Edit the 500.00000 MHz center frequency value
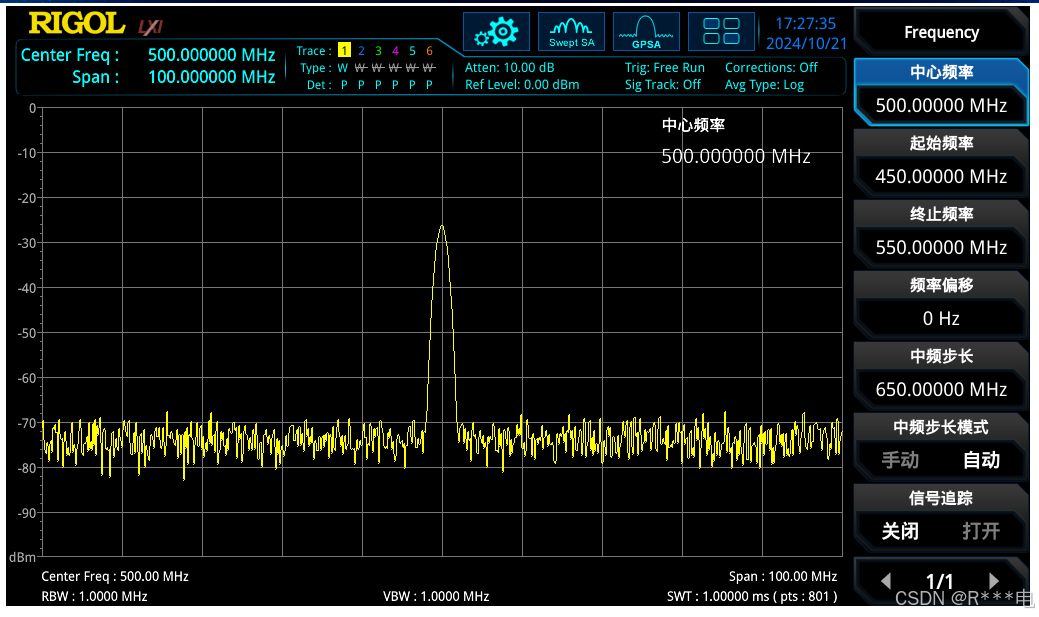This screenshot has height=617, width=1039. pos(942,106)
